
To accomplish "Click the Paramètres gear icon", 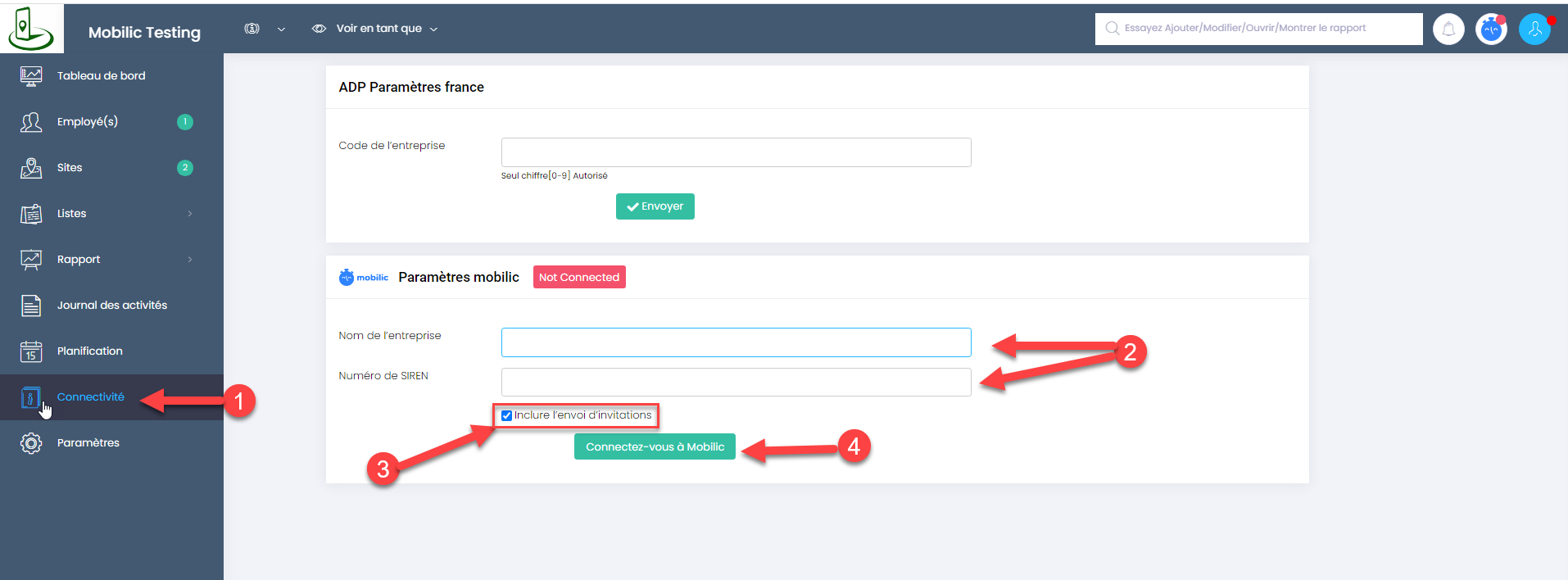I will (31, 443).
